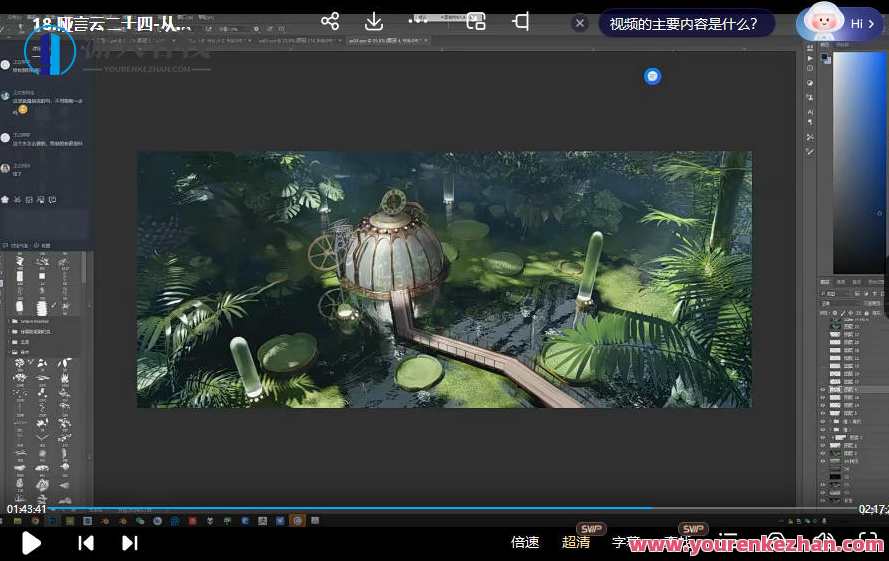The width and height of the screenshot is (889, 561).
Task: Skip to the next video
Action: pos(129,543)
